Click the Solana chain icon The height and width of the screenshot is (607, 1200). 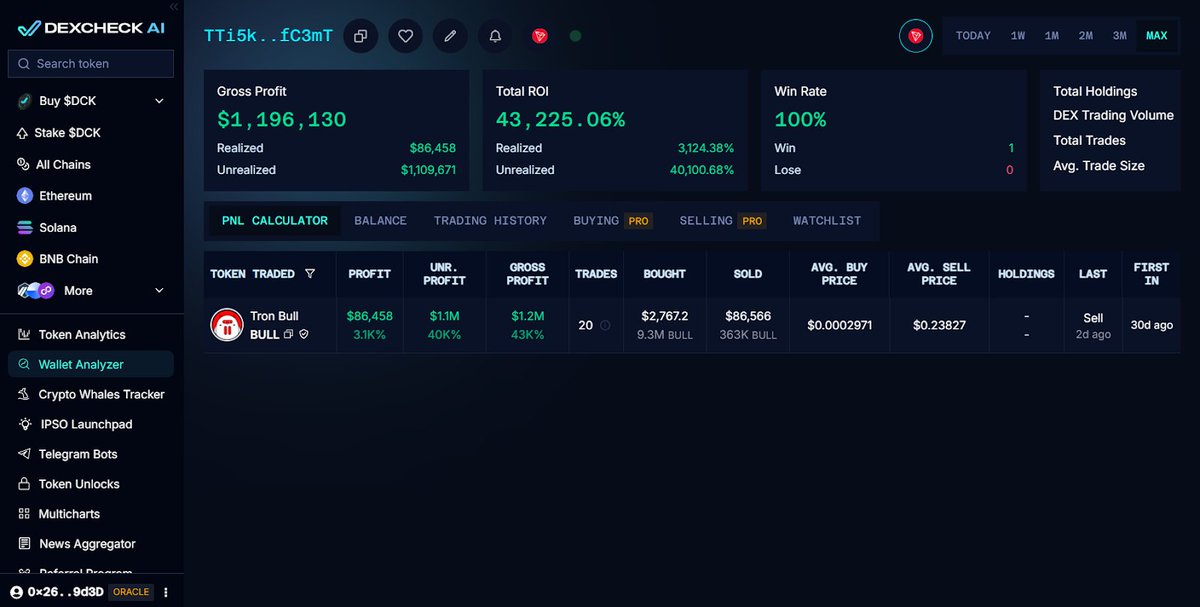[x=24, y=228]
